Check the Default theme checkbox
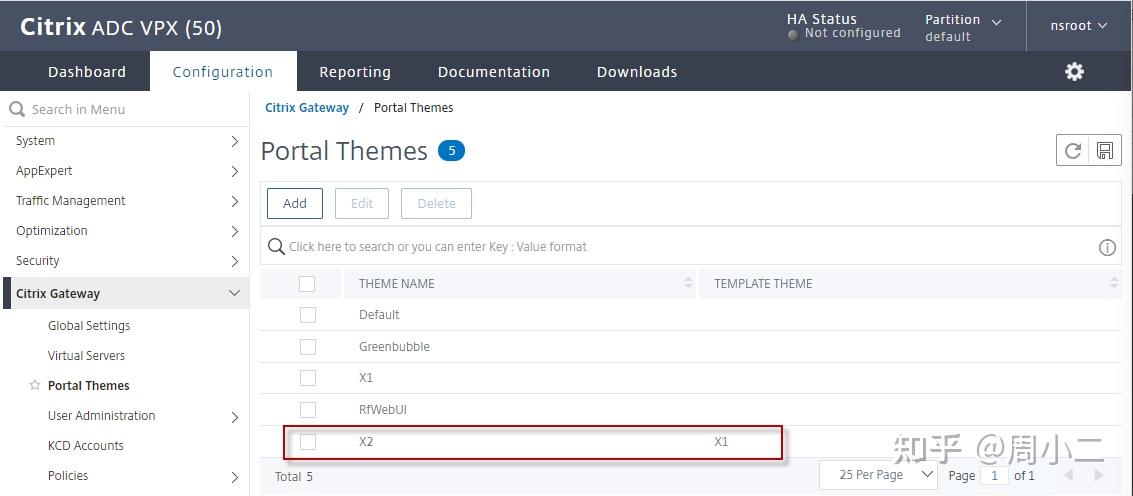The width and height of the screenshot is (1133, 496). click(308, 315)
